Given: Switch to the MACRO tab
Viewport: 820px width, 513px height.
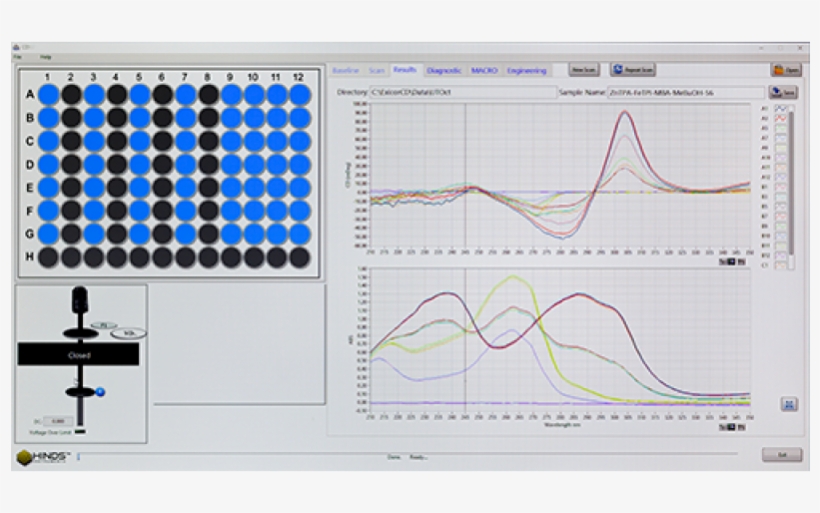Looking at the screenshot, I should pos(484,70).
